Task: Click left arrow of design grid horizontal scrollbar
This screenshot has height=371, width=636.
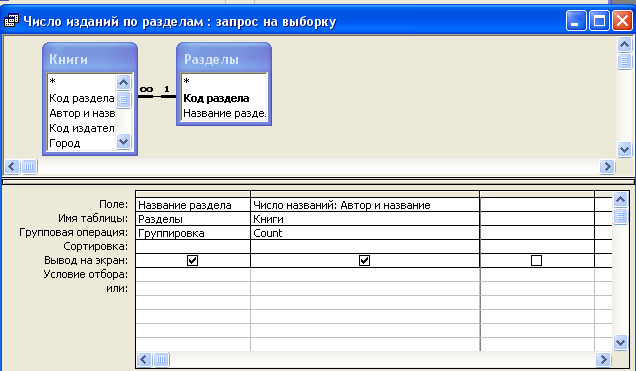Action: pos(144,359)
